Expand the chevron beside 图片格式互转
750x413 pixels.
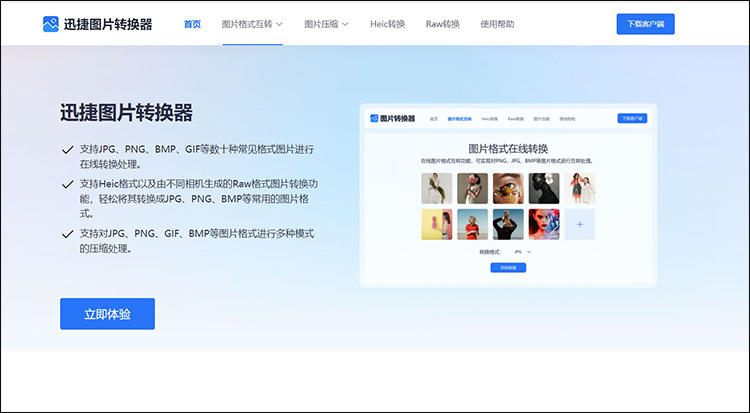click(280, 24)
